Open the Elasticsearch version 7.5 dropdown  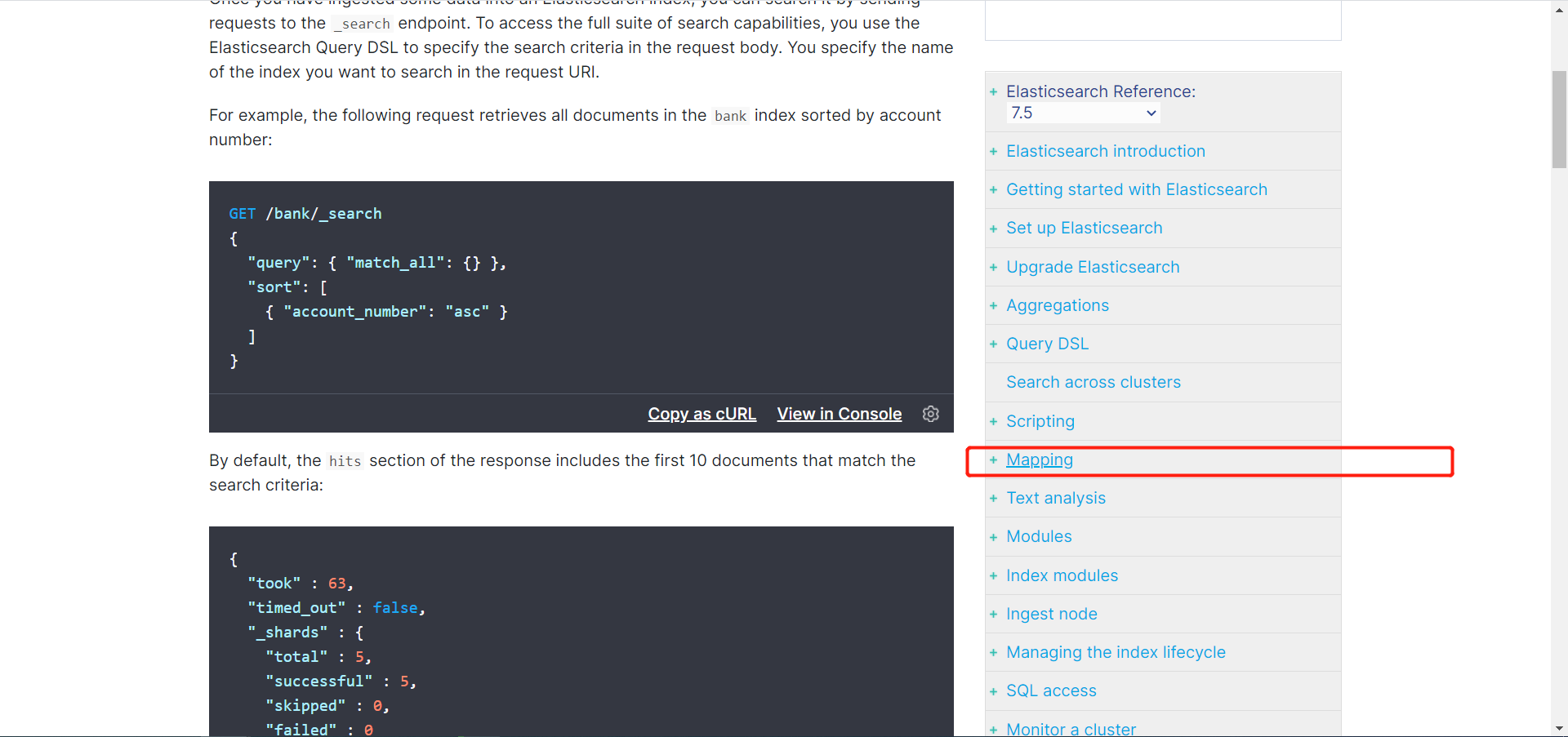pos(1084,113)
